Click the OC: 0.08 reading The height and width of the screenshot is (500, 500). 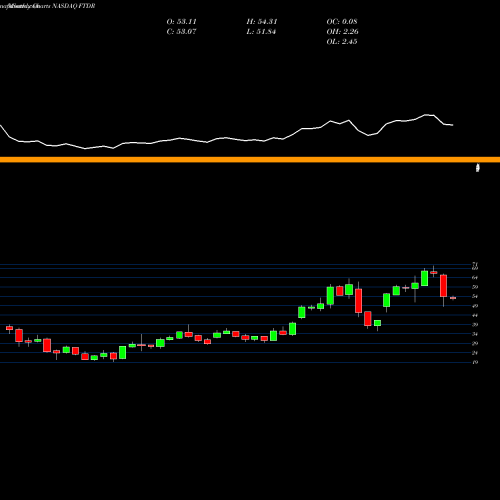[x=342, y=22]
